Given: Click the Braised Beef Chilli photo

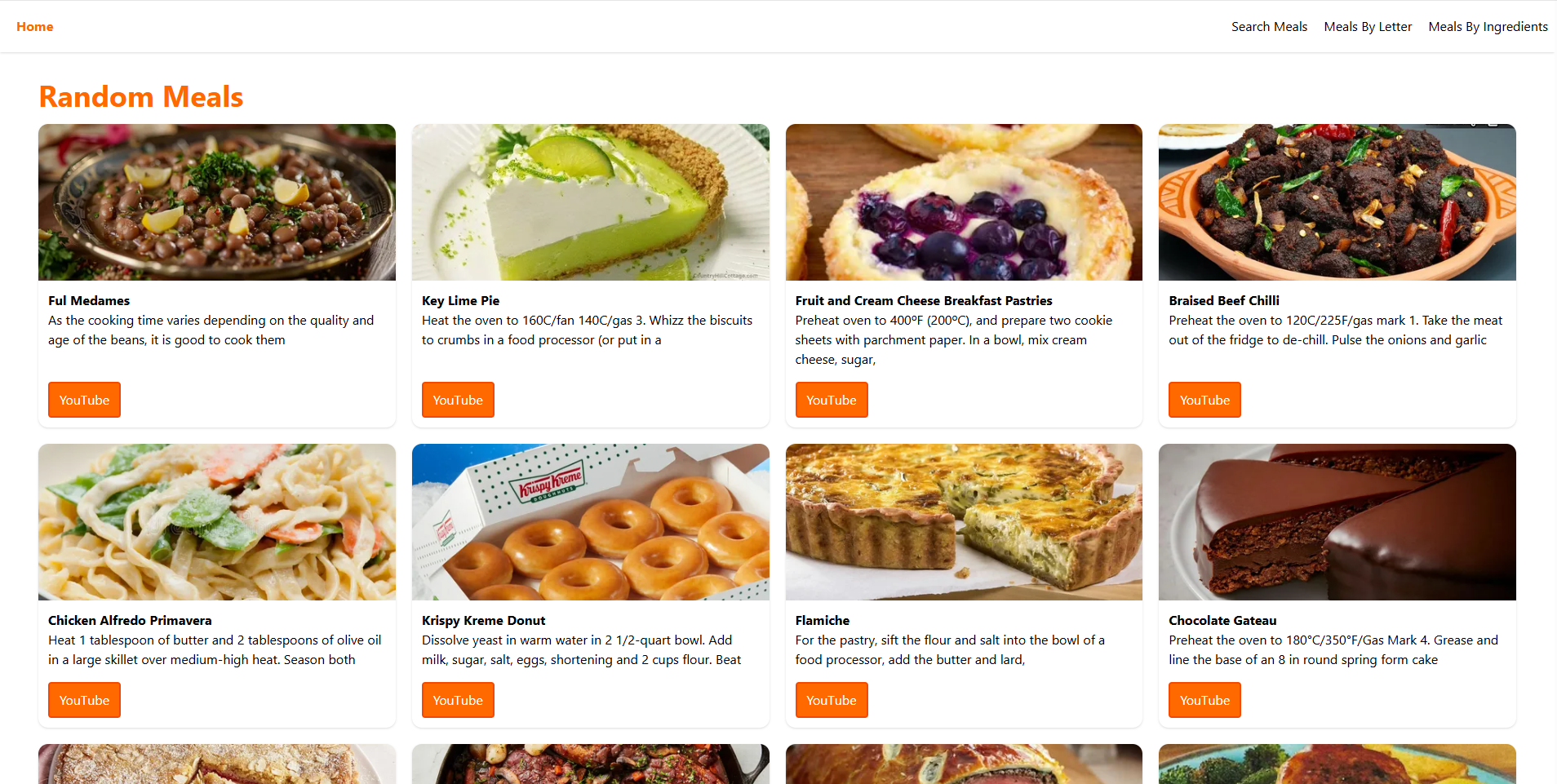Looking at the screenshot, I should pyautogui.click(x=1337, y=202).
